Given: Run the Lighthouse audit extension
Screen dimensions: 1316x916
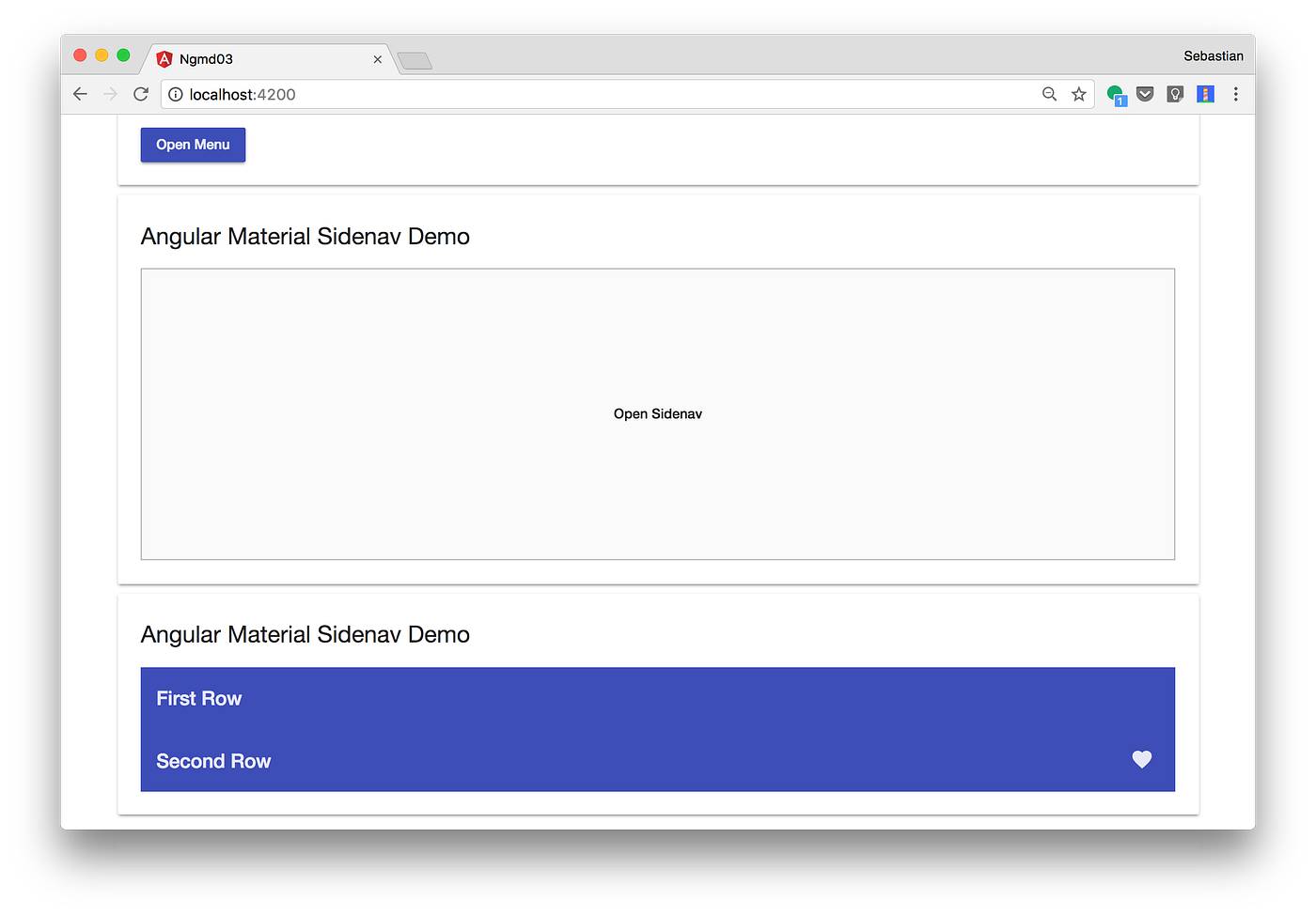Looking at the screenshot, I should pos(1205,94).
